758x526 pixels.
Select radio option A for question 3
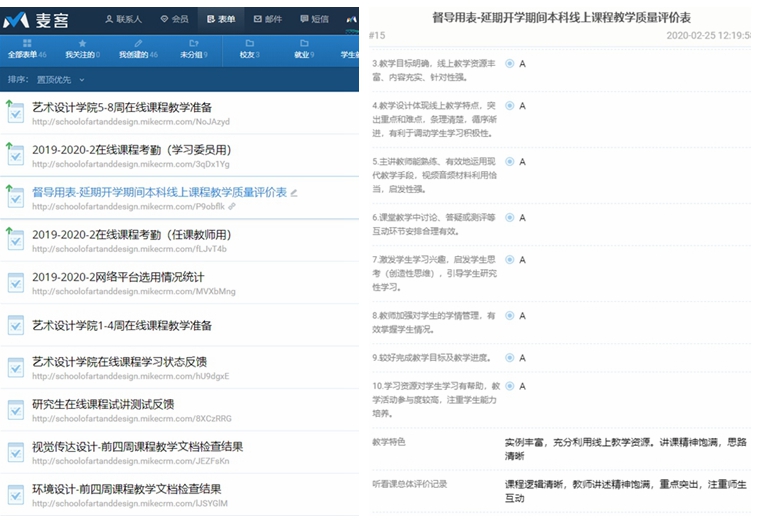(x=510, y=63)
